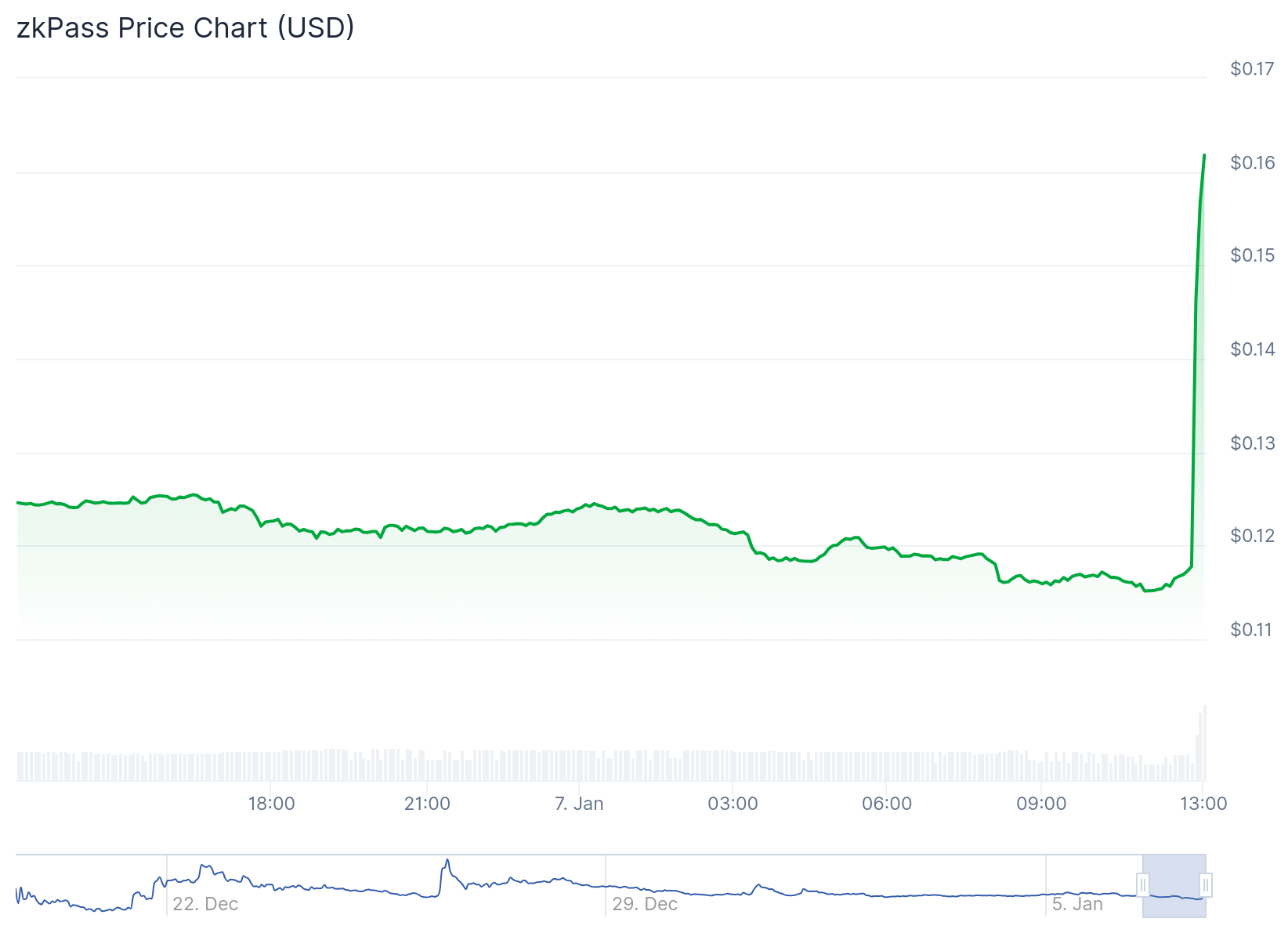Click the 22. Dec navigator date label
1288x940 pixels.
[x=205, y=904]
